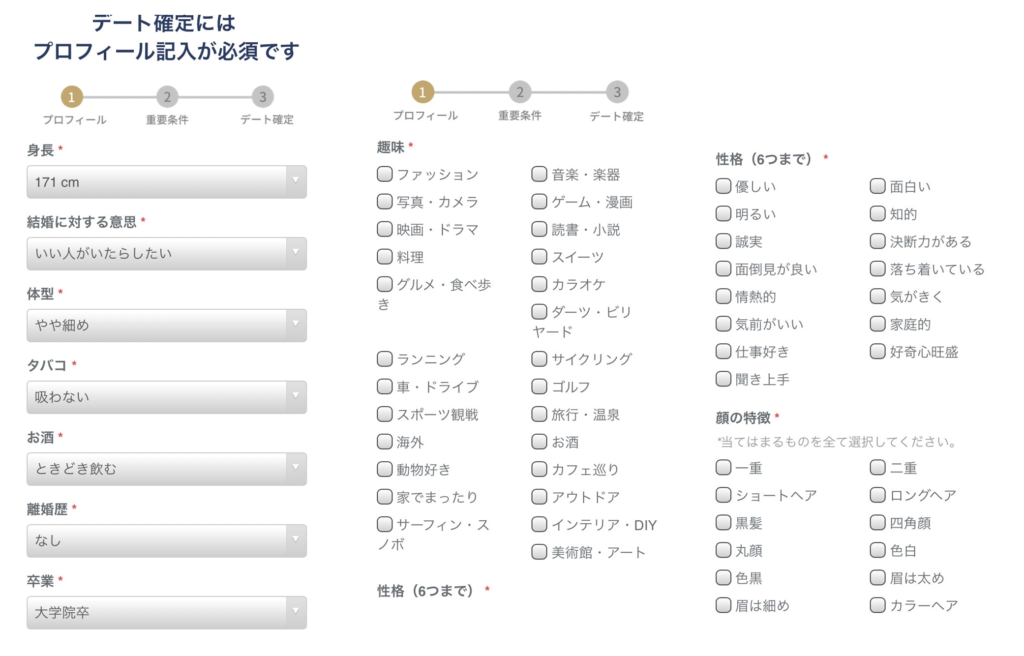Open the 体型 やや細め dropdown
Image resolution: width=1024 pixels, height=656 pixels.
point(167,325)
